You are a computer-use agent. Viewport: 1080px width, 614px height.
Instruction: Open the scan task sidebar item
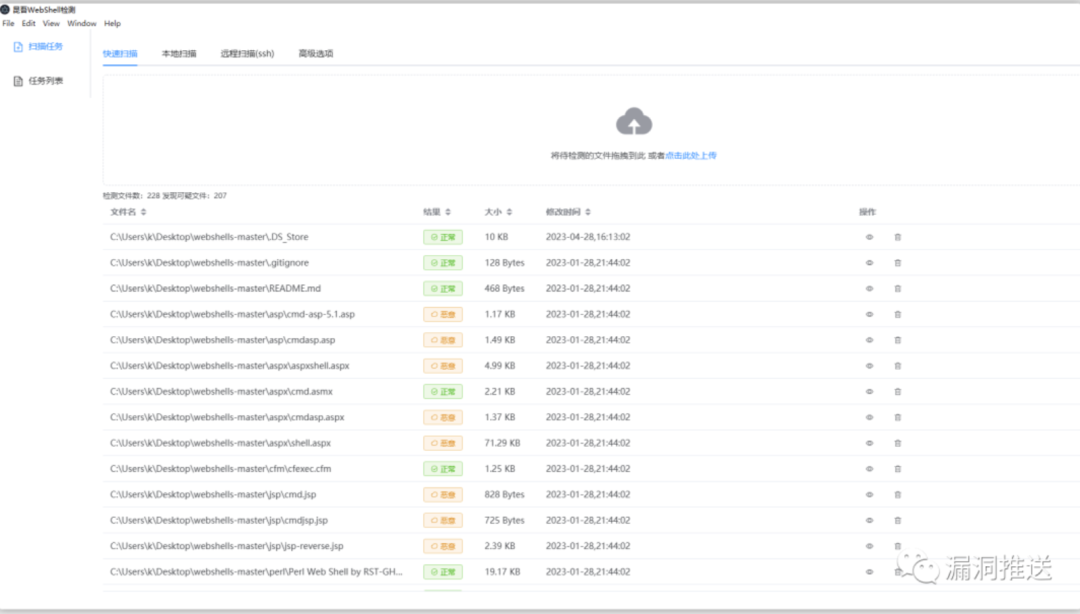39,47
